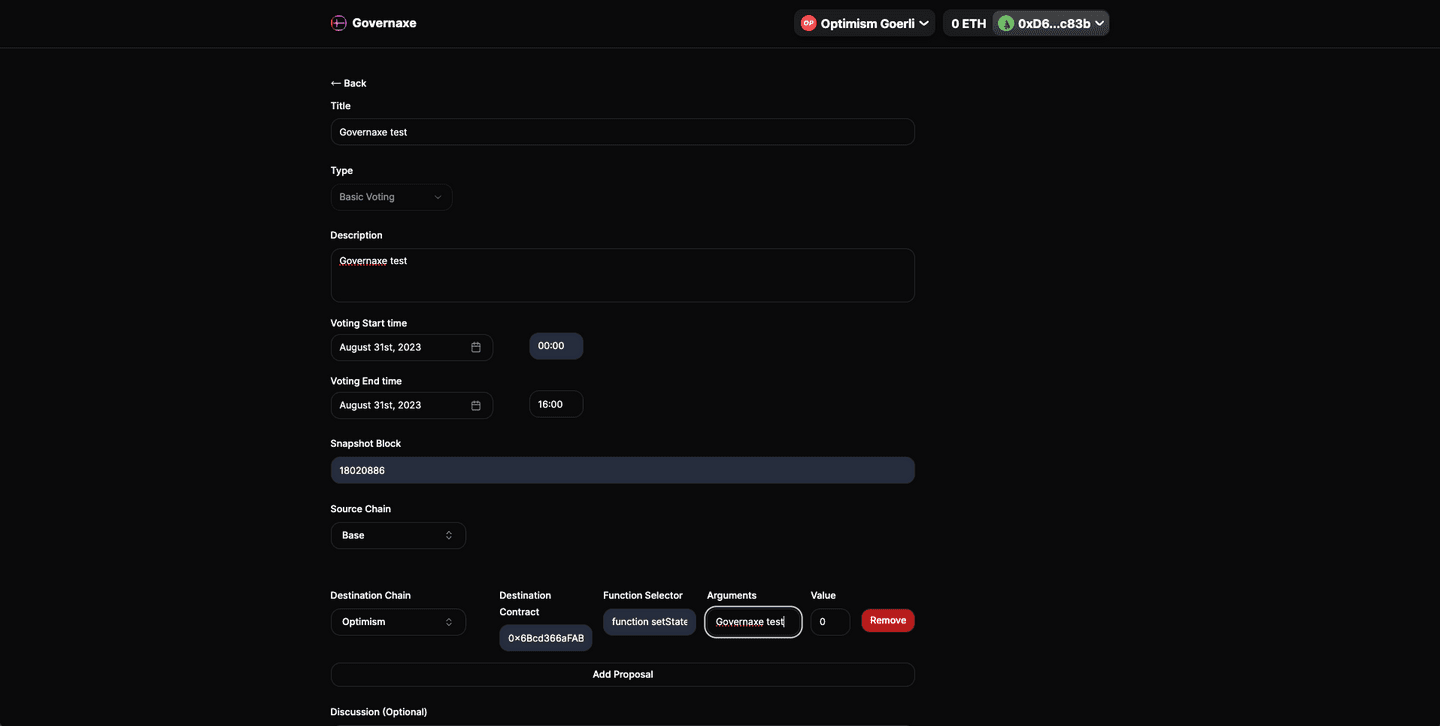Click the red OP network icon
Viewport: 1440px width, 726px height.
coord(808,23)
